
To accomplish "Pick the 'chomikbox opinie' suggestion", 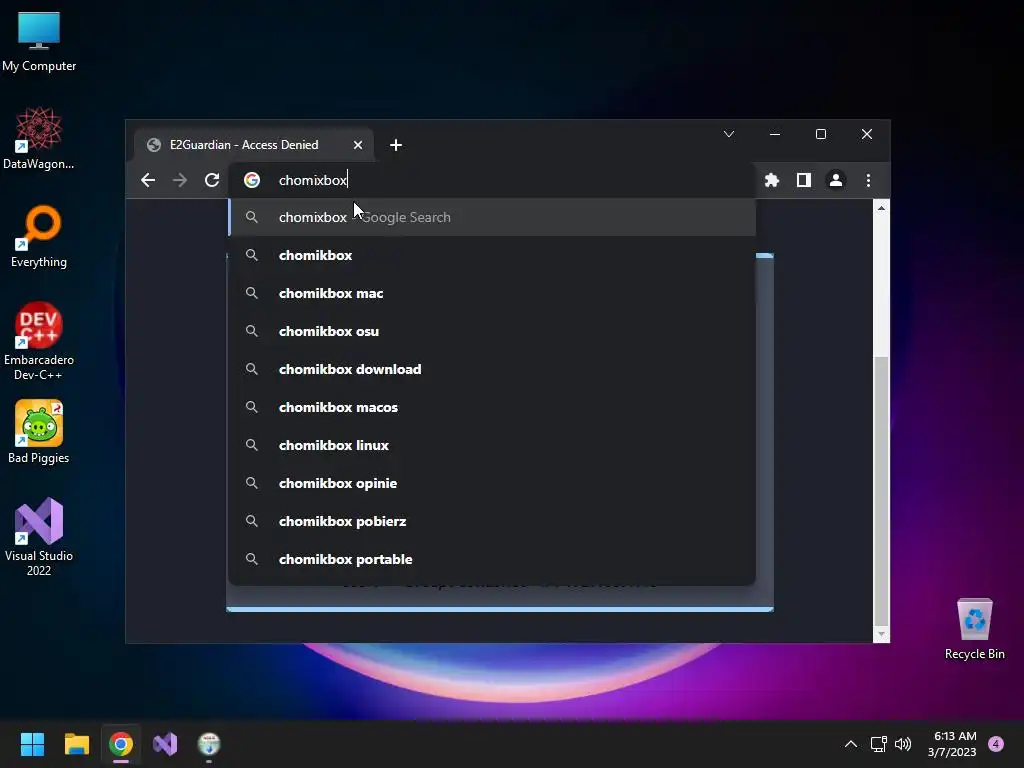I will pos(492,483).
